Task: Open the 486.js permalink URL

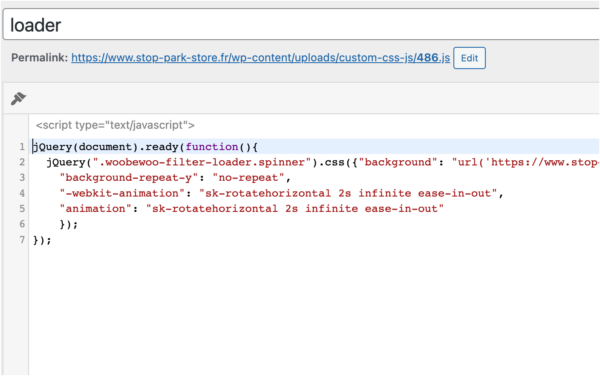Action: pyautogui.click(x=260, y=58)
